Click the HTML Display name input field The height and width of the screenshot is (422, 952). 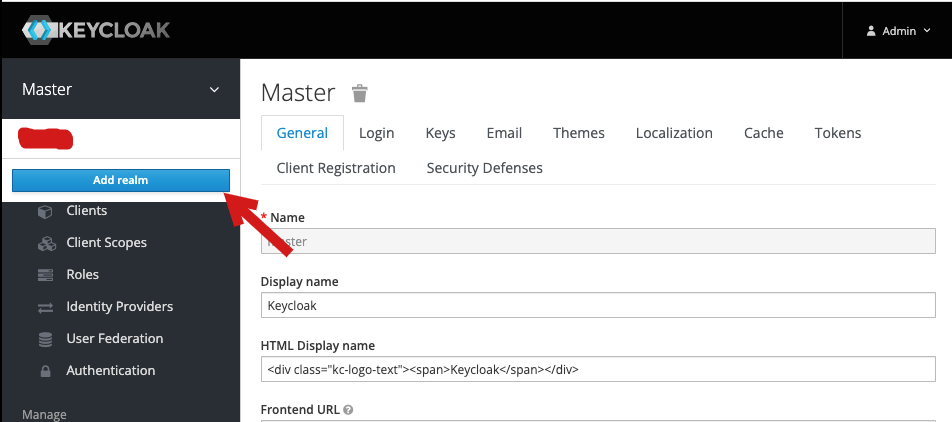coord(597,369)
